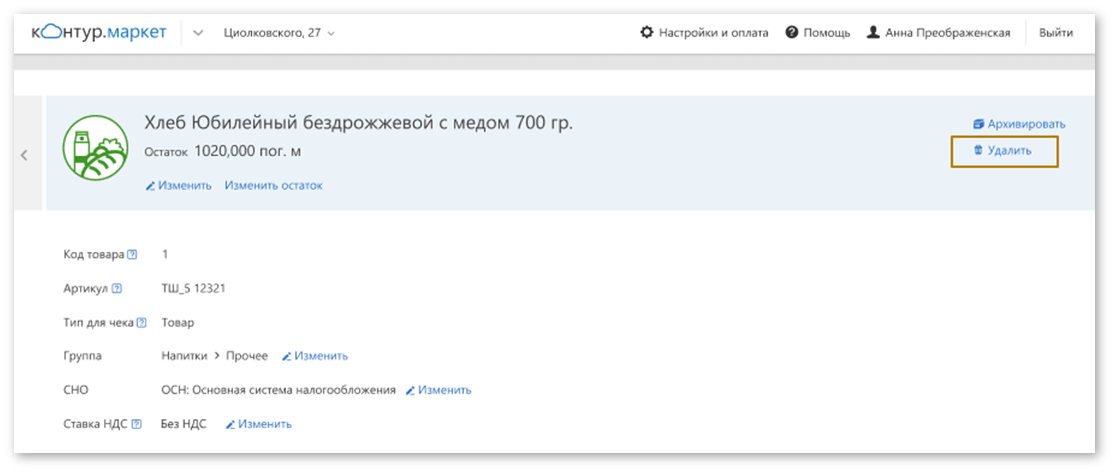Delete the product with Удалить

[x=1003, y=151]
